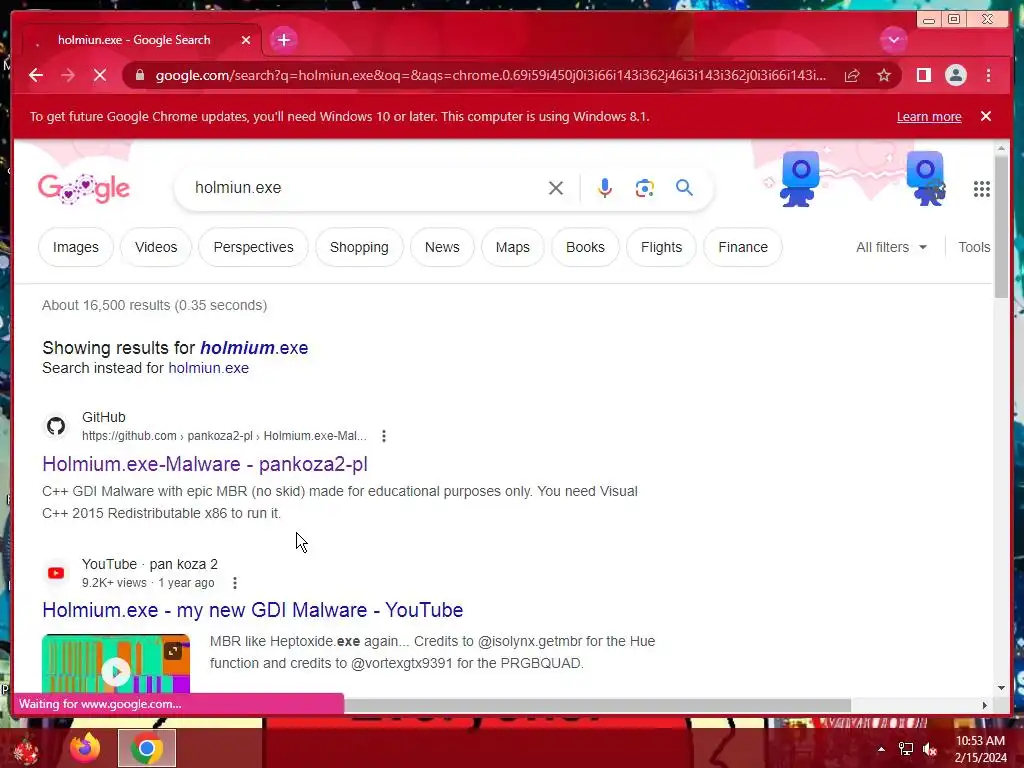1024x768 pixels.
Task: Open the muted volume tray icon
Action: pos(930,749)
